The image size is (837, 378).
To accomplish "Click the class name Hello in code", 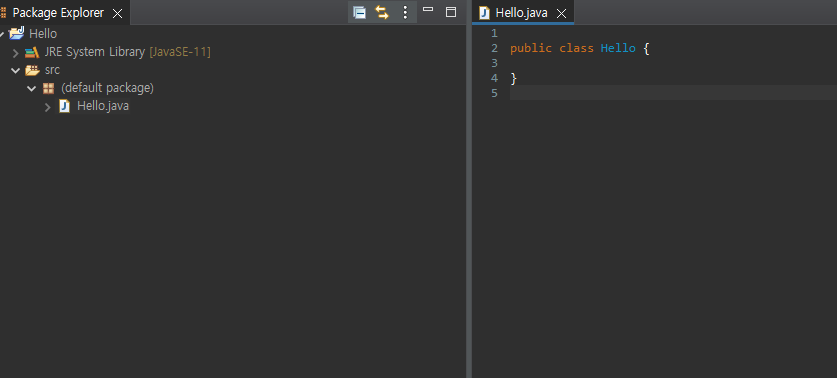I will point(618,48).
